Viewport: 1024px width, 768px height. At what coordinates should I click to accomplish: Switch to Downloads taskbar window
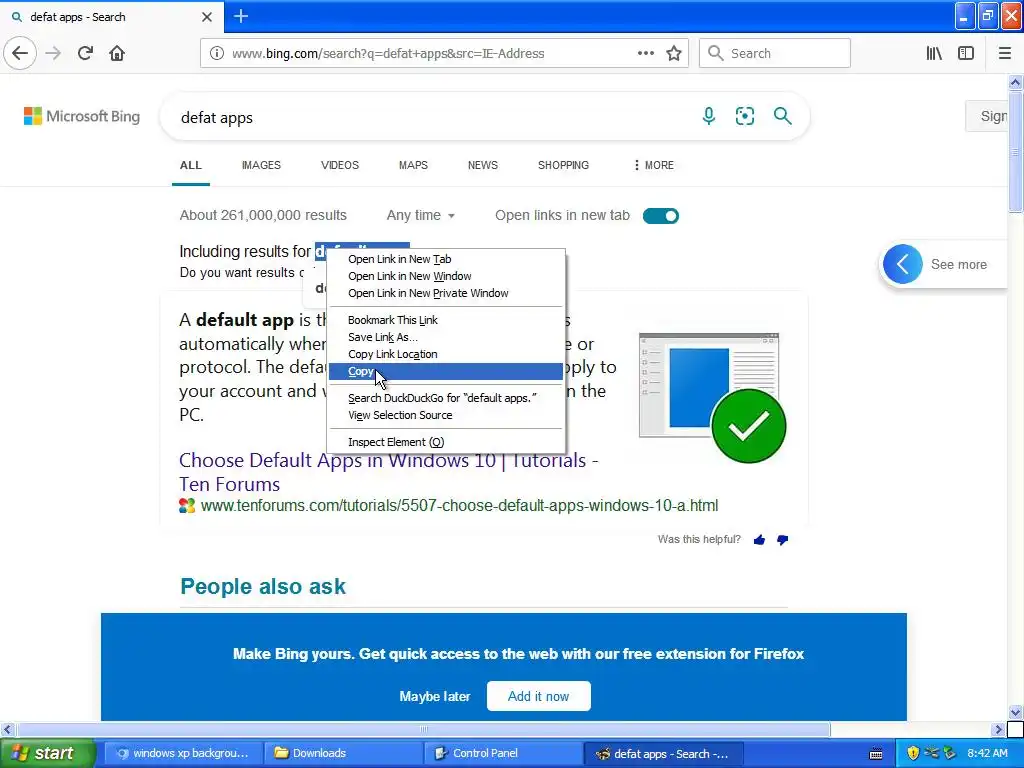[x=344, y=753]
